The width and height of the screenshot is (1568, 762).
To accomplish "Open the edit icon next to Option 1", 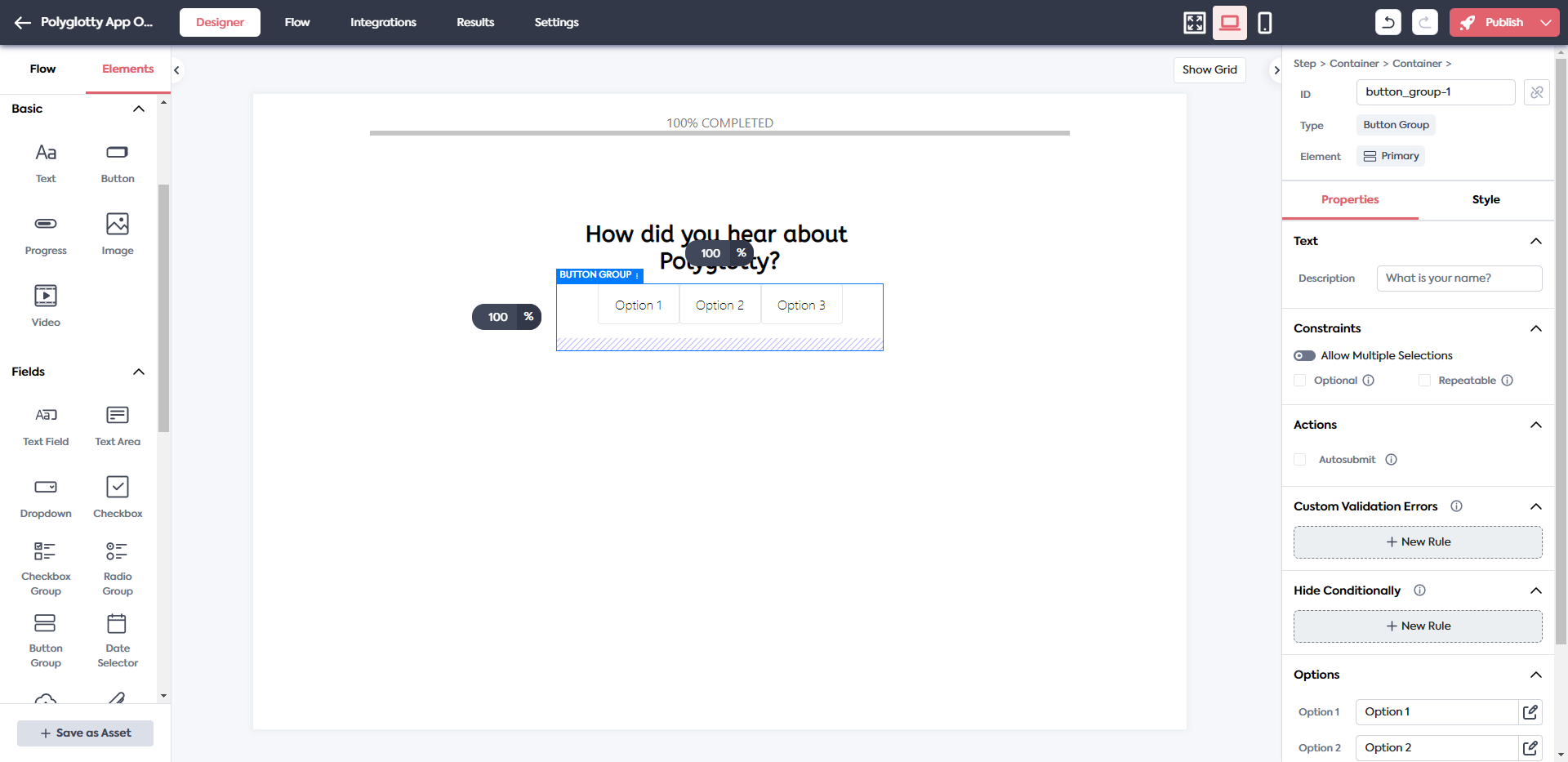I will point(1530,711).
